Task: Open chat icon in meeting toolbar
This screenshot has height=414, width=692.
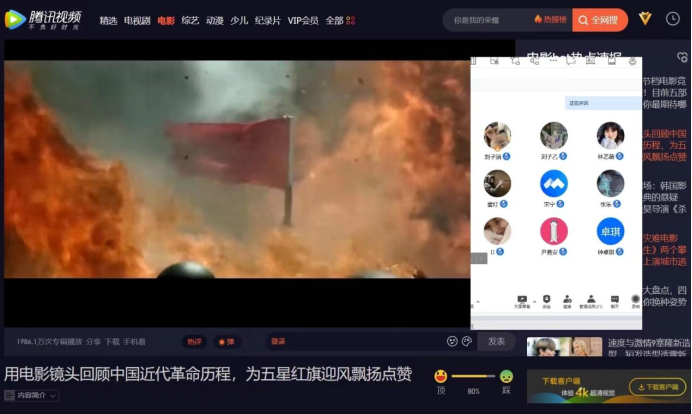Action: click(x=615, y=300)
